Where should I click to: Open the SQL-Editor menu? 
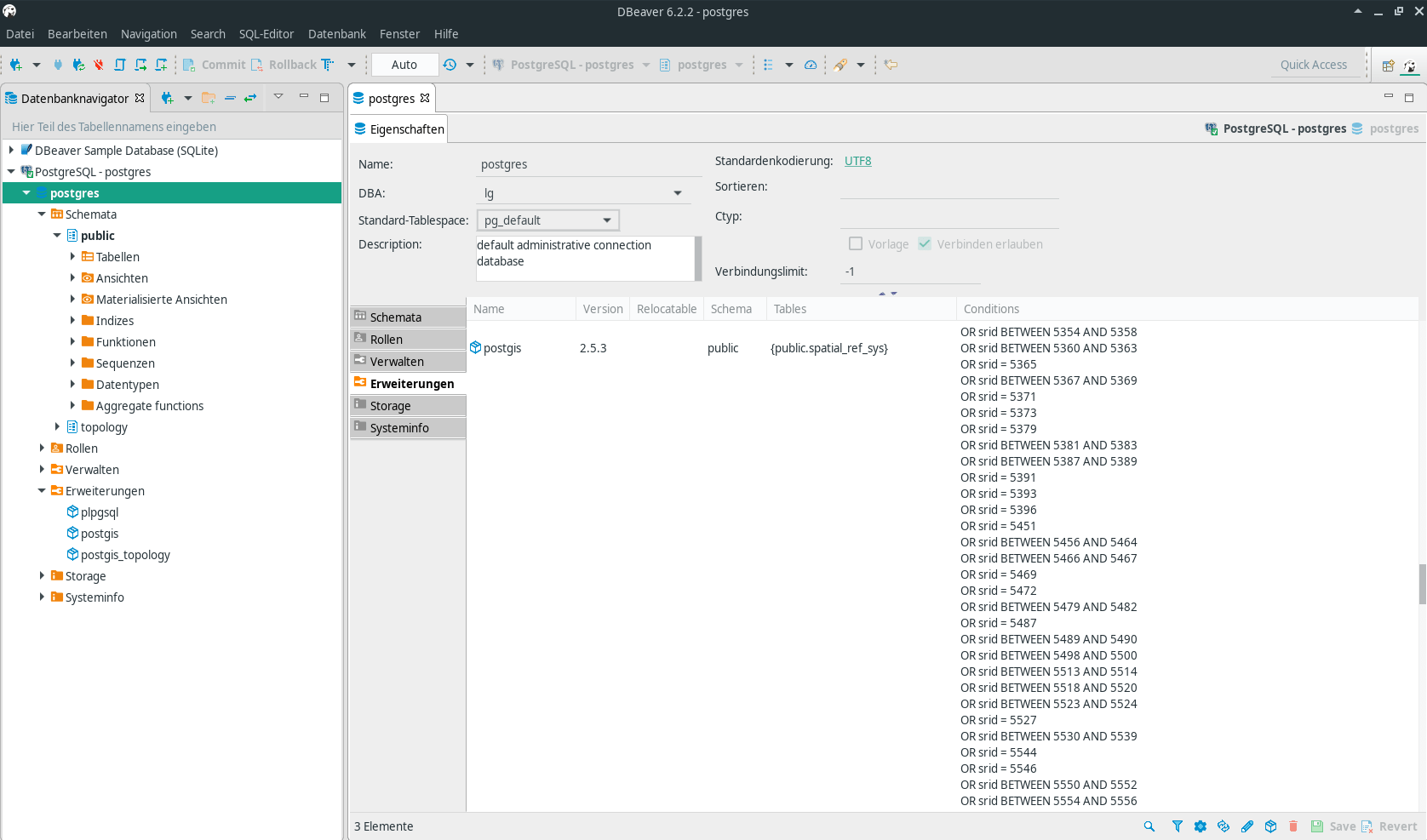click(266, 34)
